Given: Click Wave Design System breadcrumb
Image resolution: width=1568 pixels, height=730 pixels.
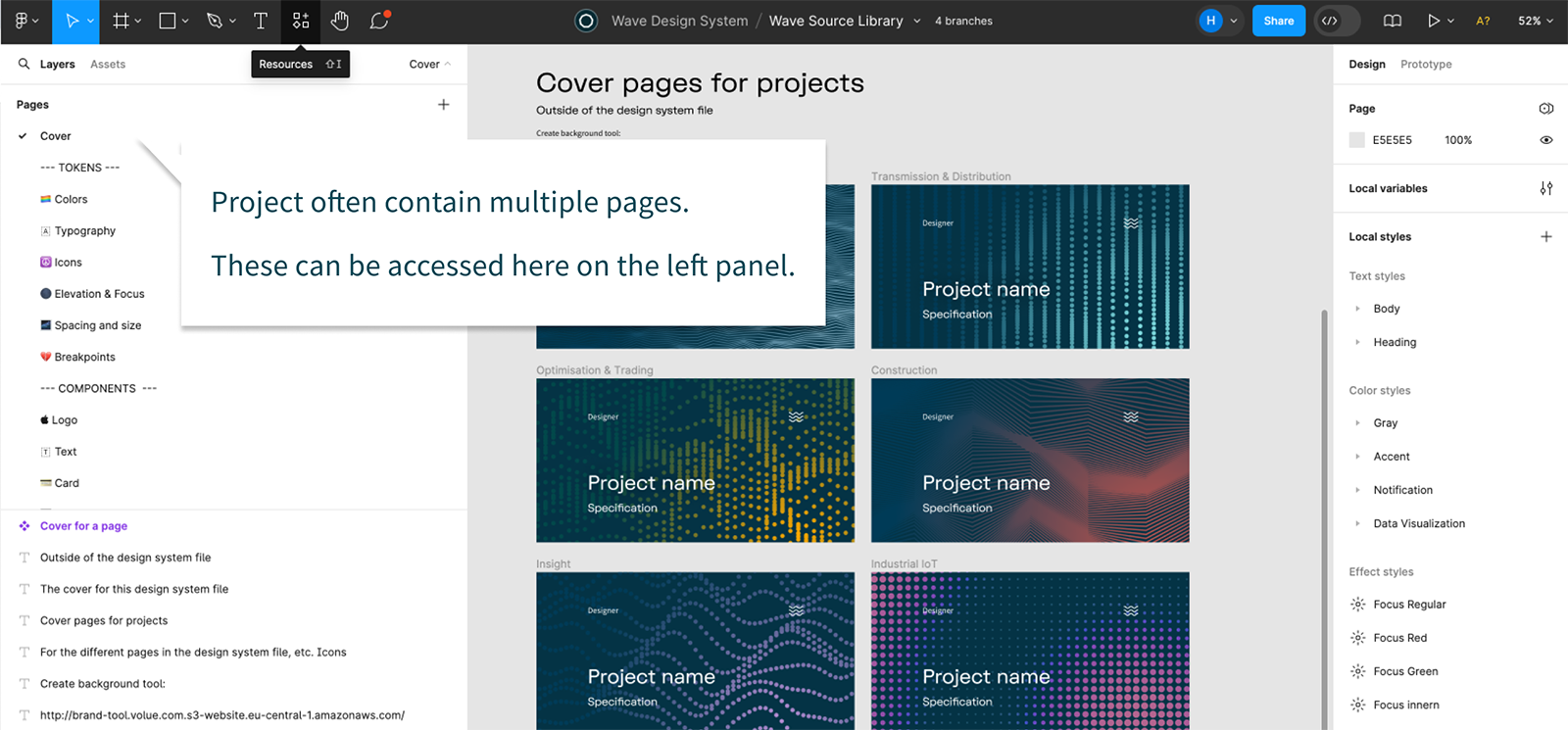Looking at the screenshot, I should (679, 21).
